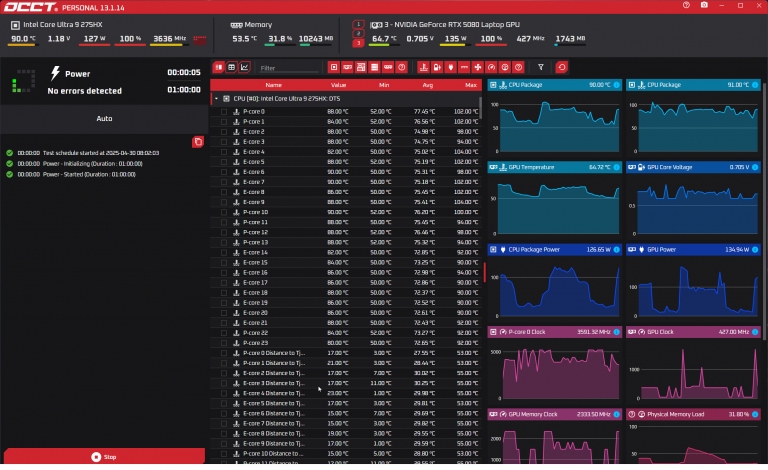Click the sensor table vertical scrollbar
Viewport: 768px width, 470px height.
[x=480, y=107]
